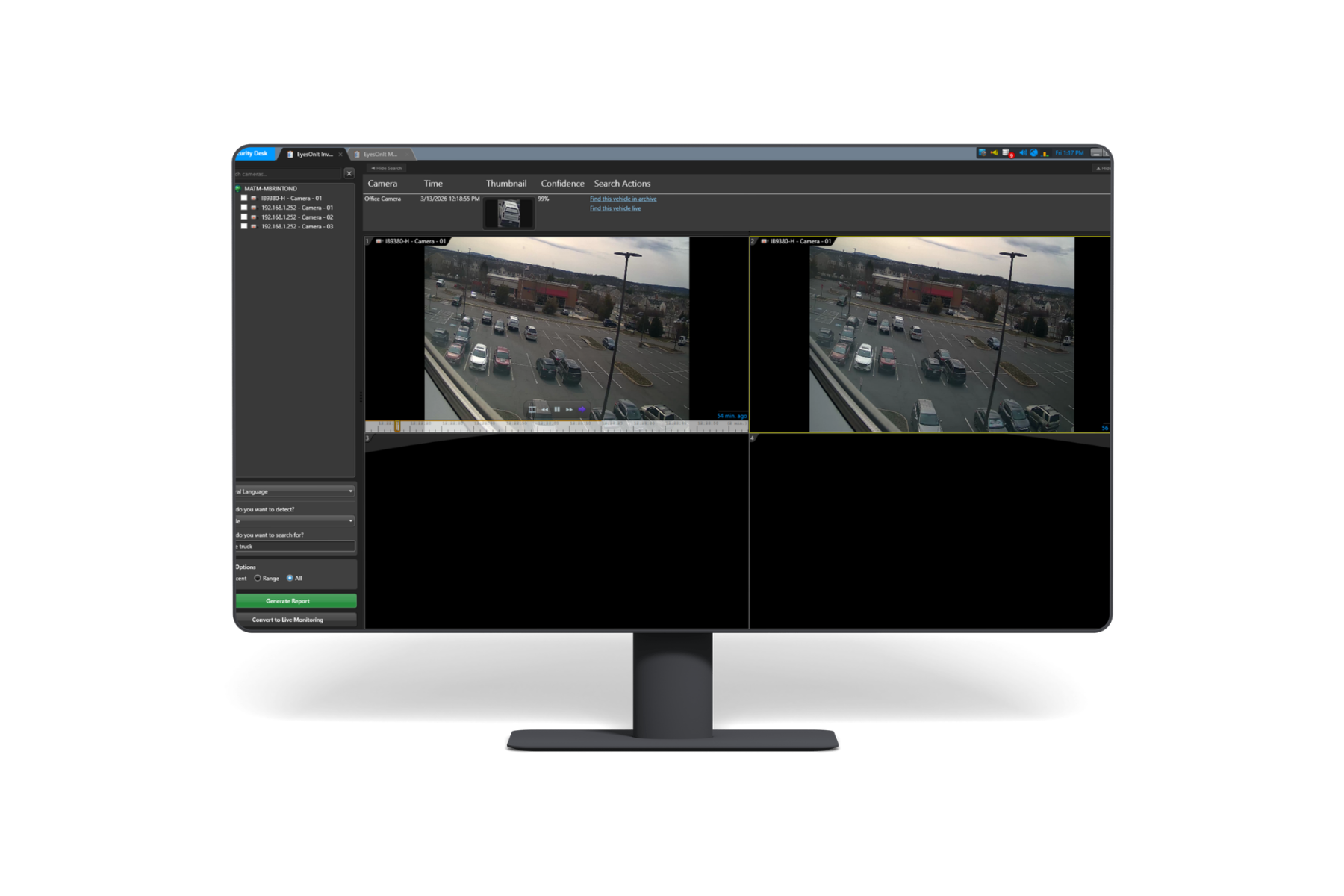Click the timeline playhead marker

point(397,426)
